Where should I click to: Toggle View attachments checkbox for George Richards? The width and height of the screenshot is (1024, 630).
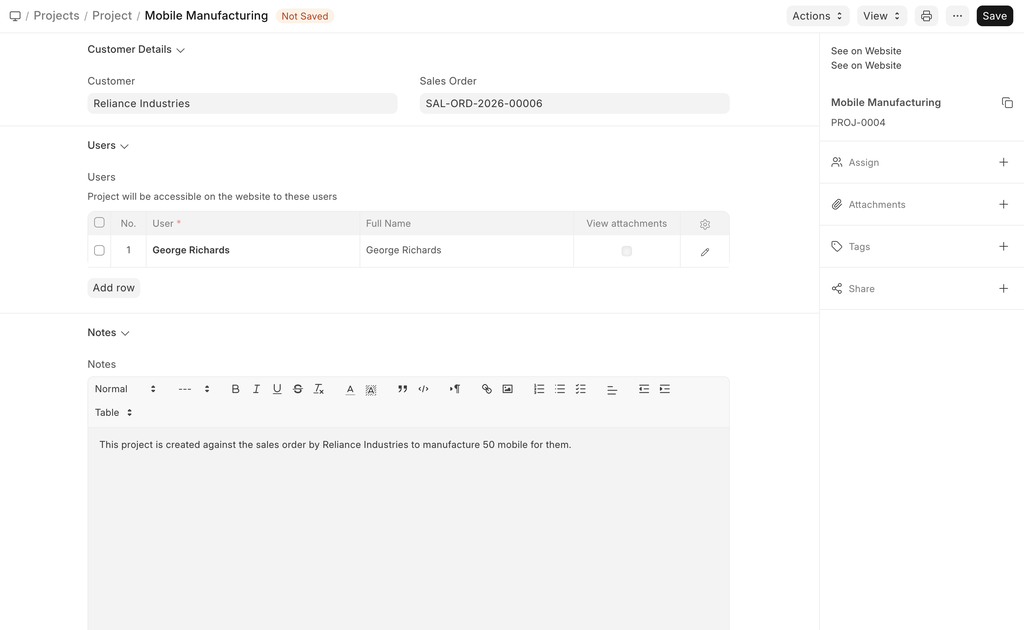[x=627, y=251]
